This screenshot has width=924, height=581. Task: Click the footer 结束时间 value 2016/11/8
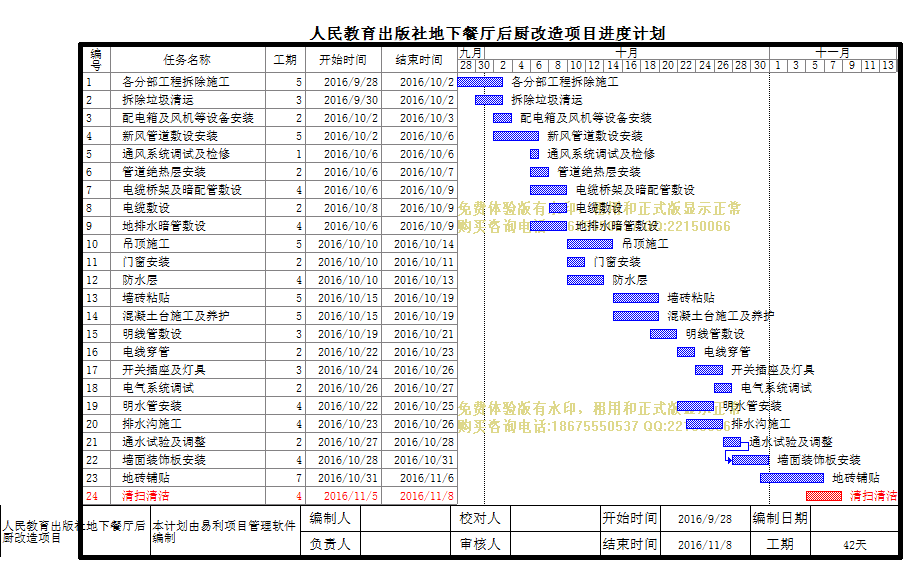[705, 545]
